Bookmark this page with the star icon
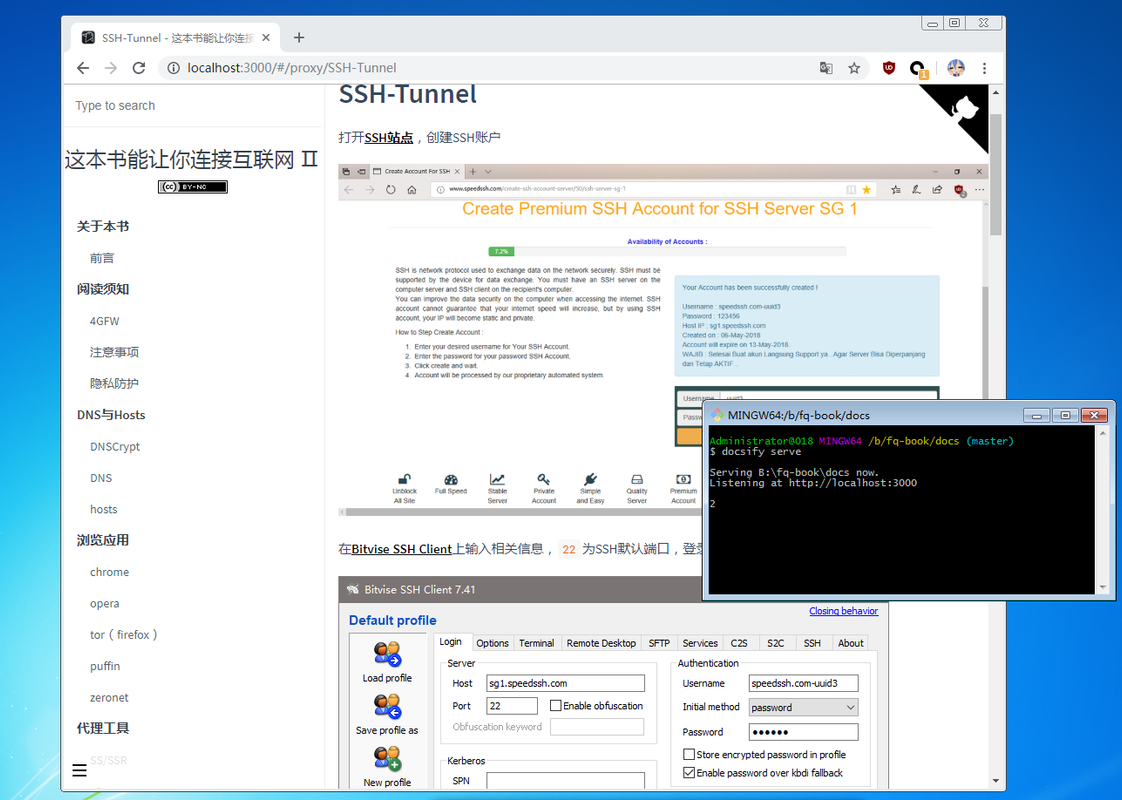This screenshot has width=1122, height=800. [x=854, y=68]
